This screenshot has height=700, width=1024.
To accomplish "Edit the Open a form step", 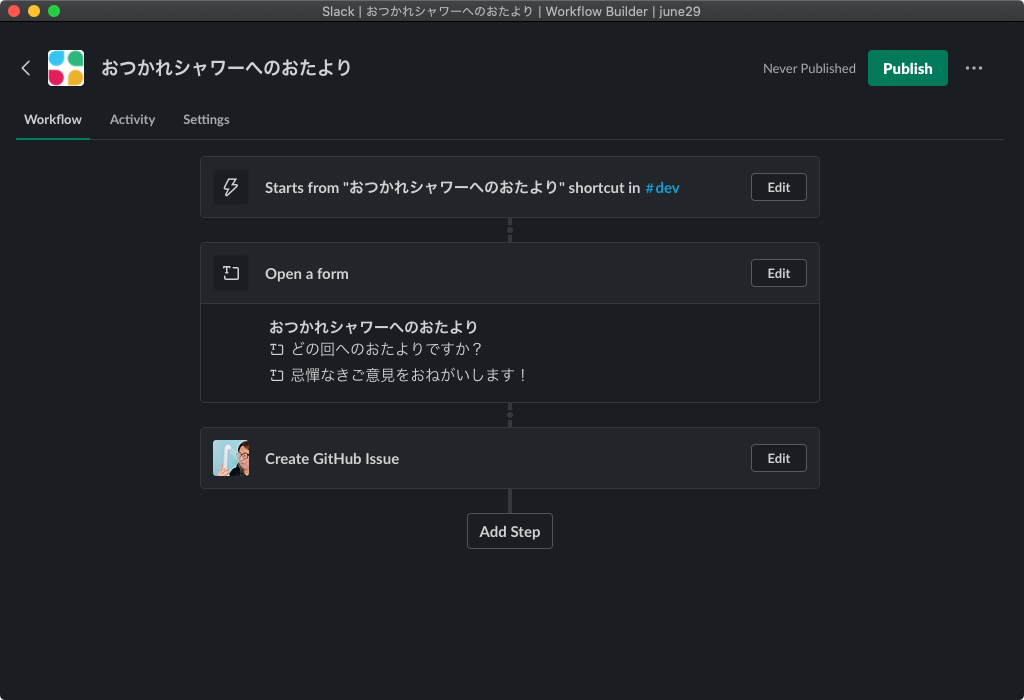I will (778, 273).
